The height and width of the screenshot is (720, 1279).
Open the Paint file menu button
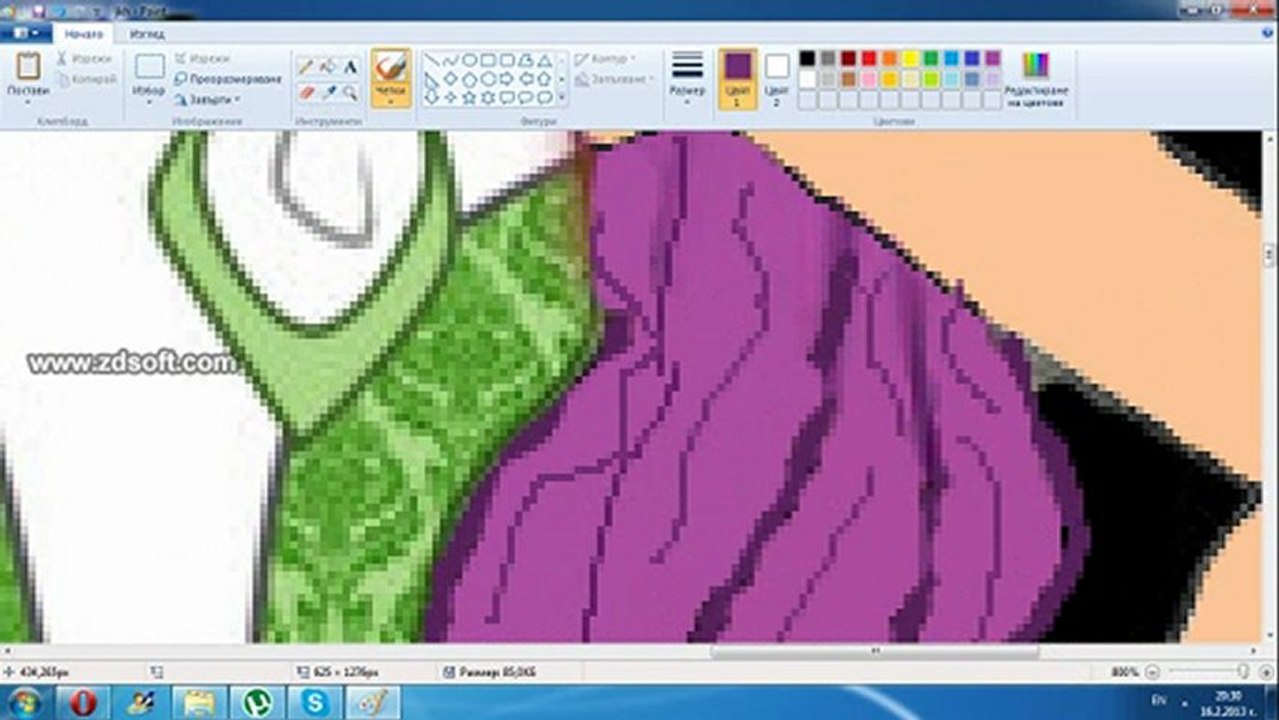[x=26, y=34]
